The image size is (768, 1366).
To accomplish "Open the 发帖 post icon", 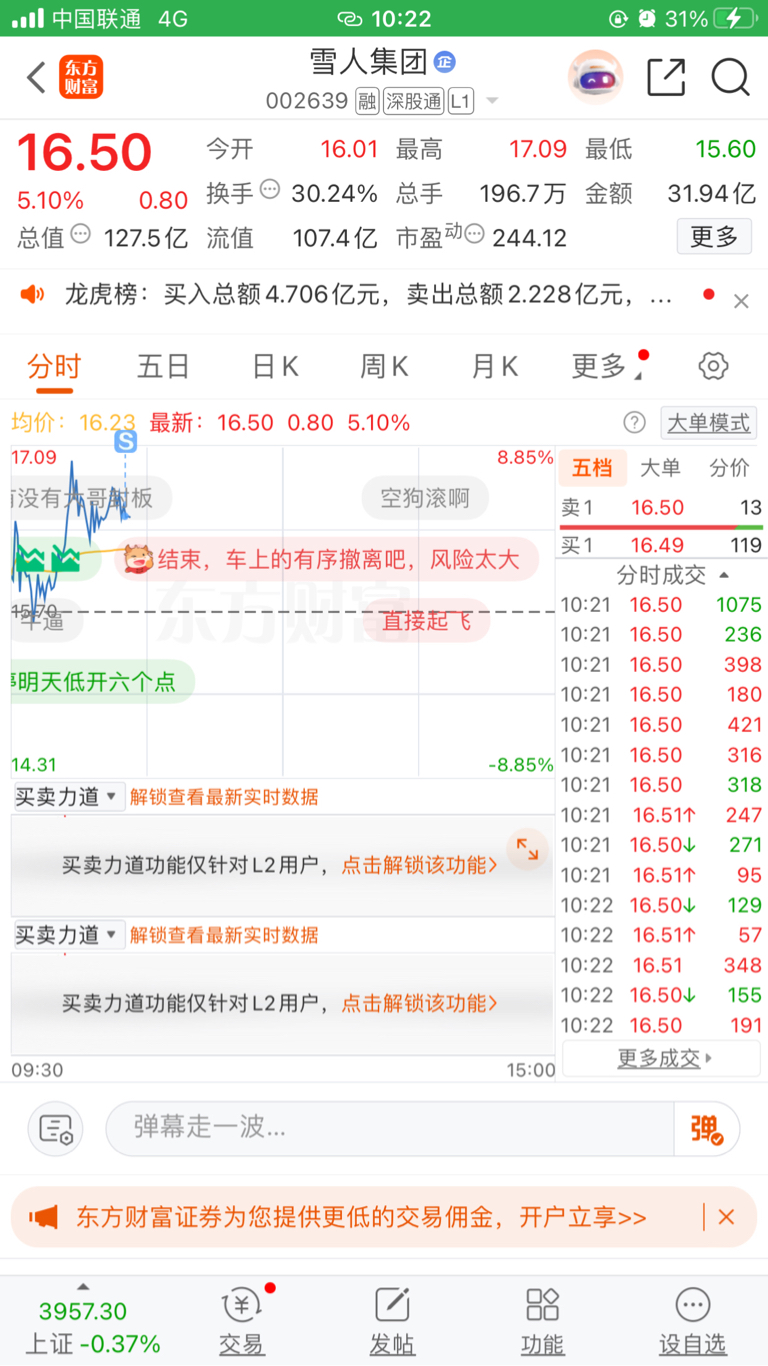I will [392, 1320].
